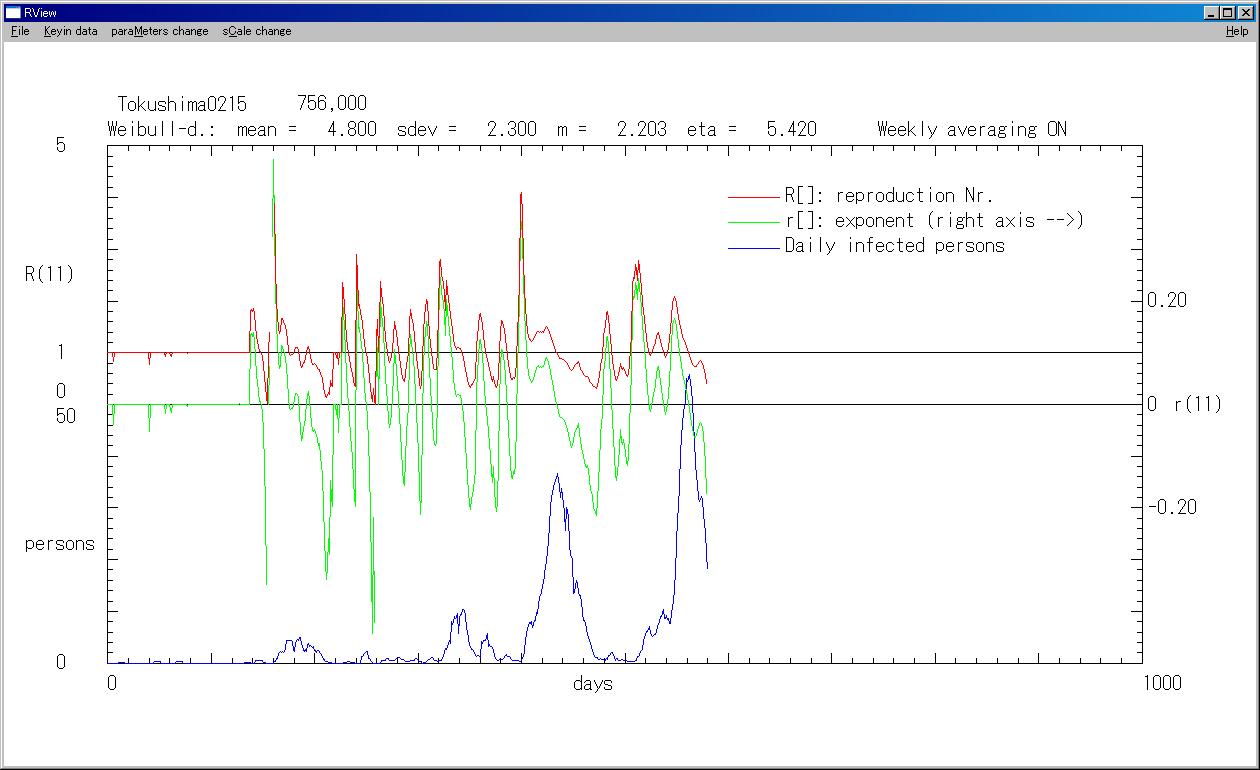1260x770 pixels.
Task: Click the 'r(11)' right axis label
Action: click(x=1197, y=405)
